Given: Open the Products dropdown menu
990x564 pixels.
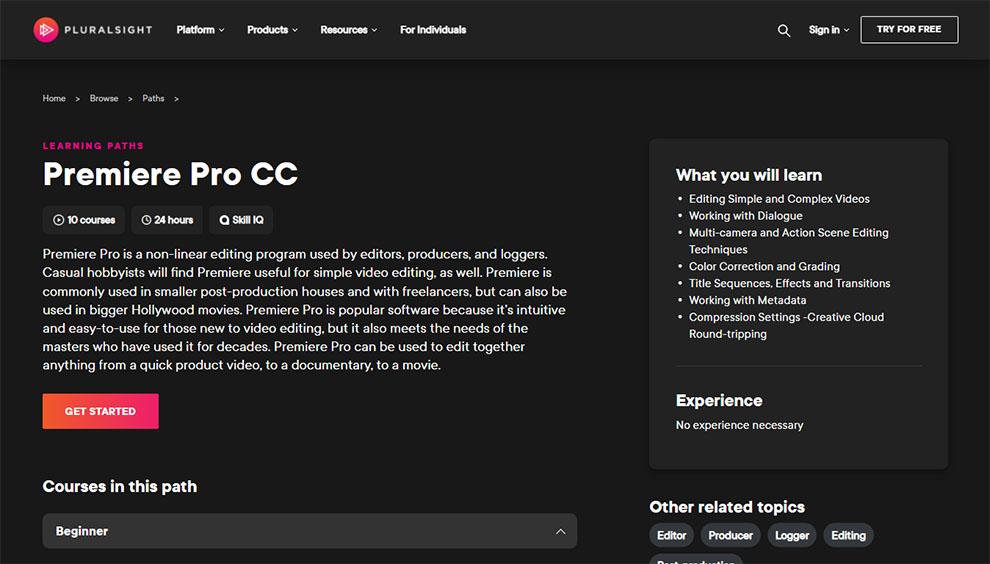Looking at the screenshot, I should [x=272, y=30].
